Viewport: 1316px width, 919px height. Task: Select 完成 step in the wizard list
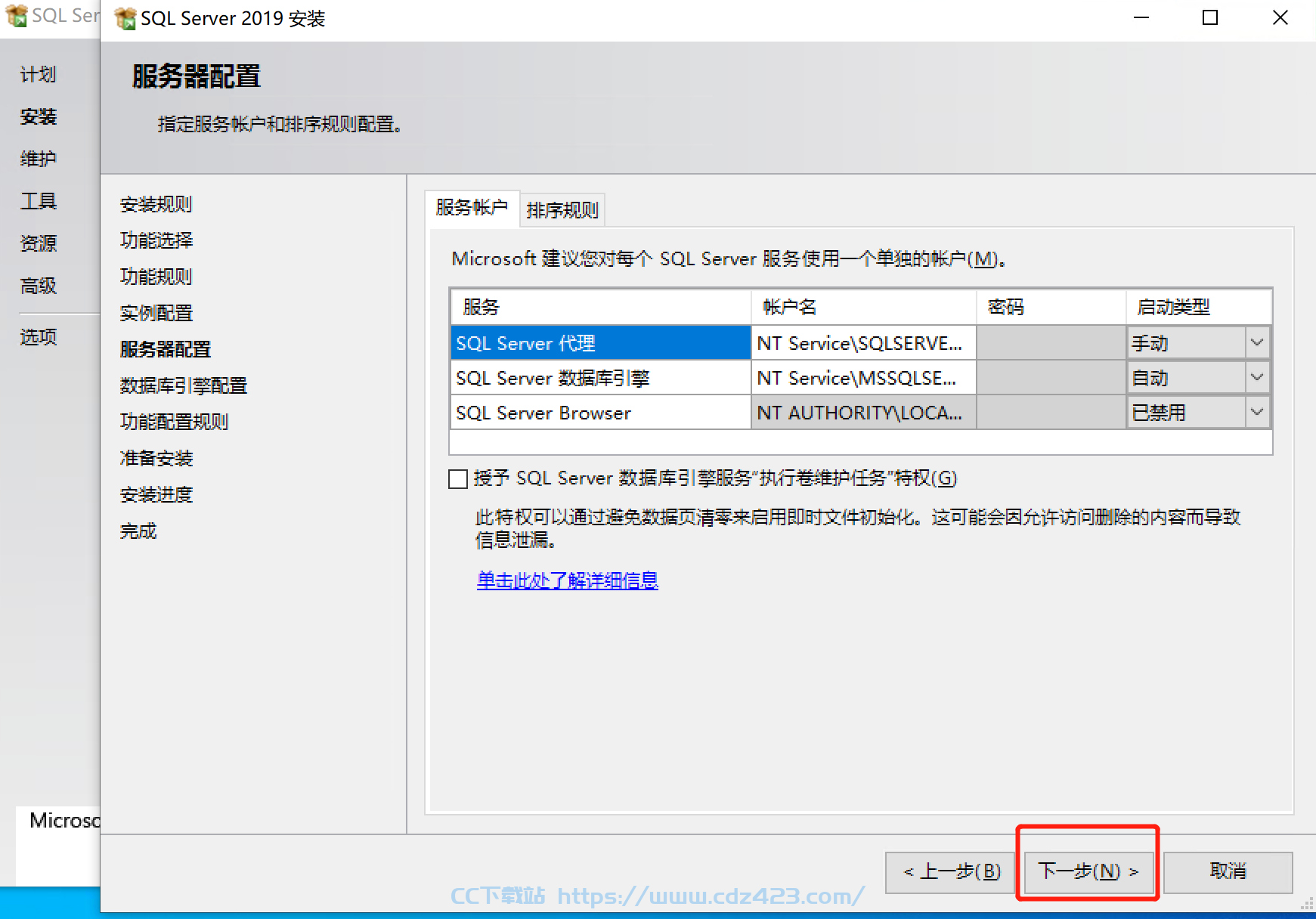coord(138,531)
